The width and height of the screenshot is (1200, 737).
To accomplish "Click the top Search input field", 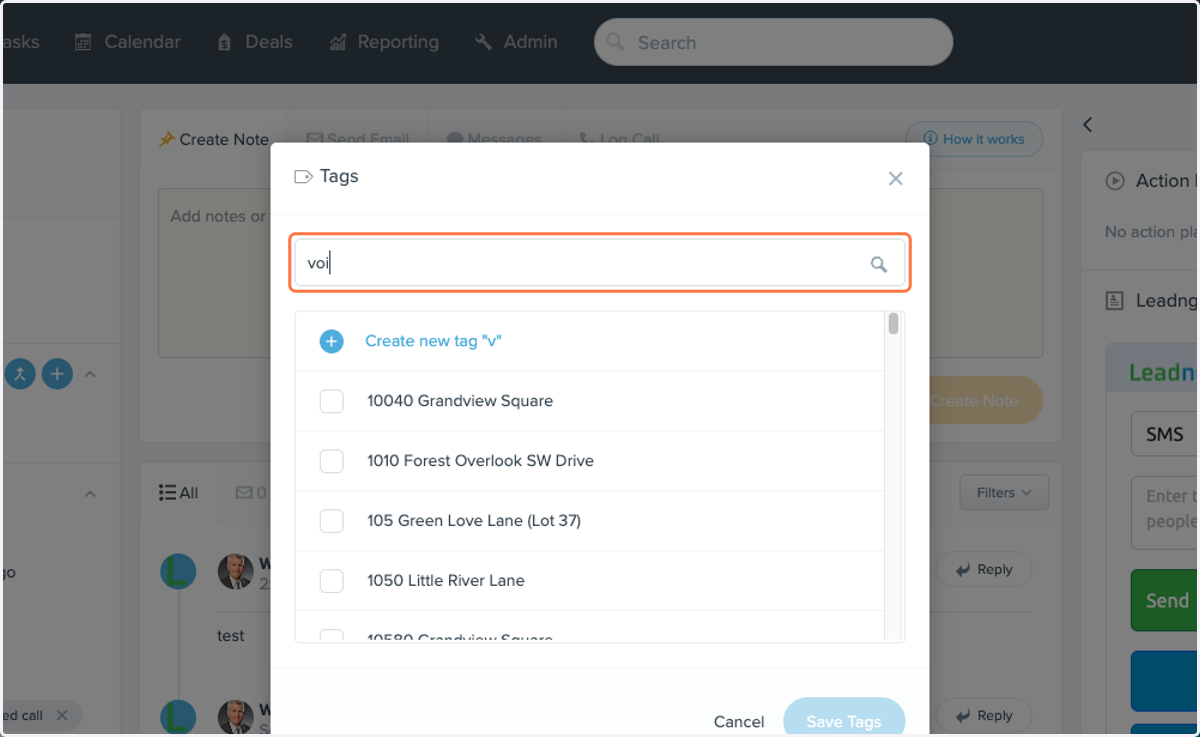I will pos(773,43).
